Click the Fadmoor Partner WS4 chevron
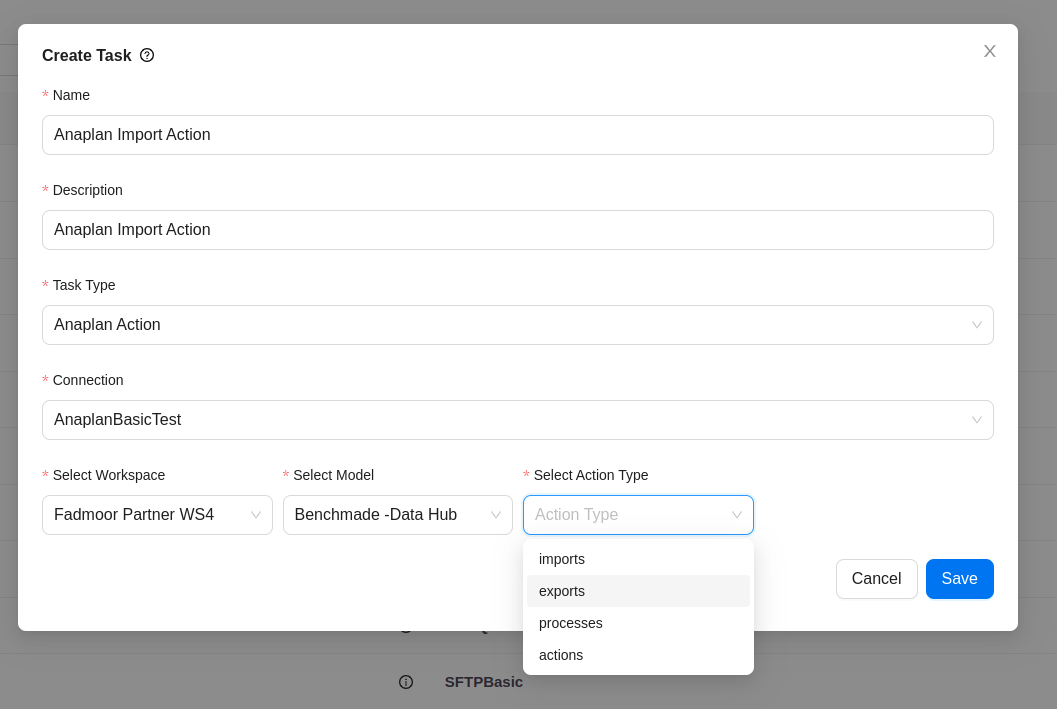 pyautogui.click(x=255, y=515)
